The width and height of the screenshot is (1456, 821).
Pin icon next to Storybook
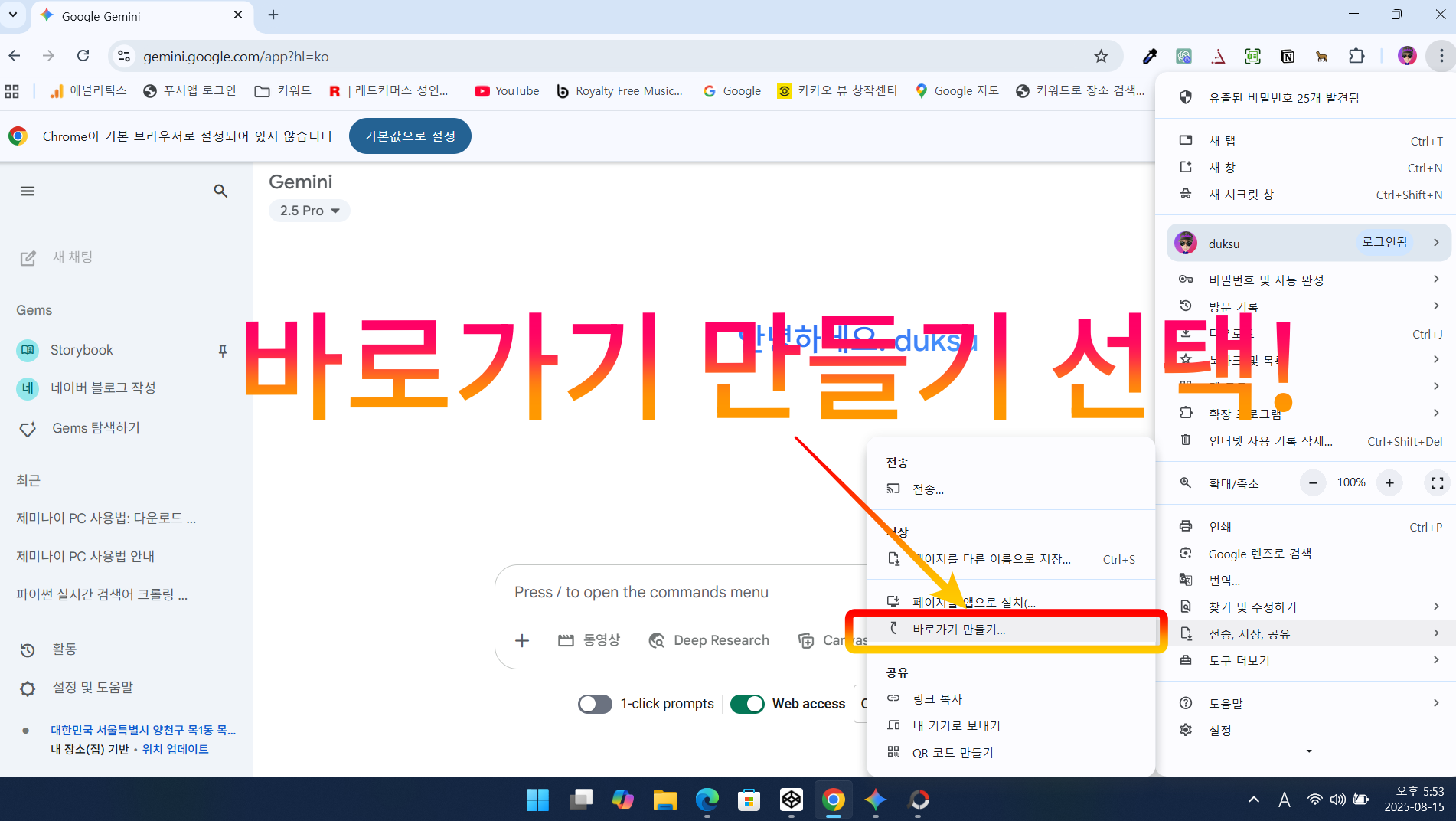(x=223, y=351)
